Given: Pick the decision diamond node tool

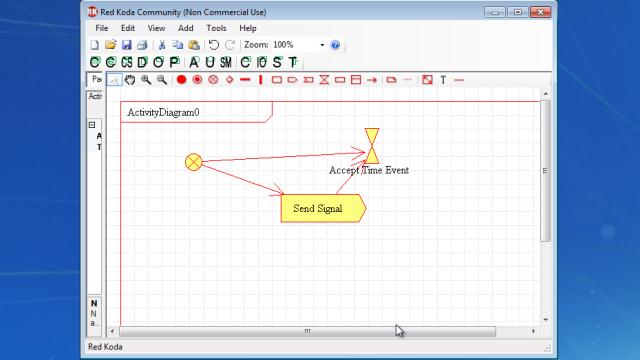Looking at the screenshot, I should (x=229, y=80).
